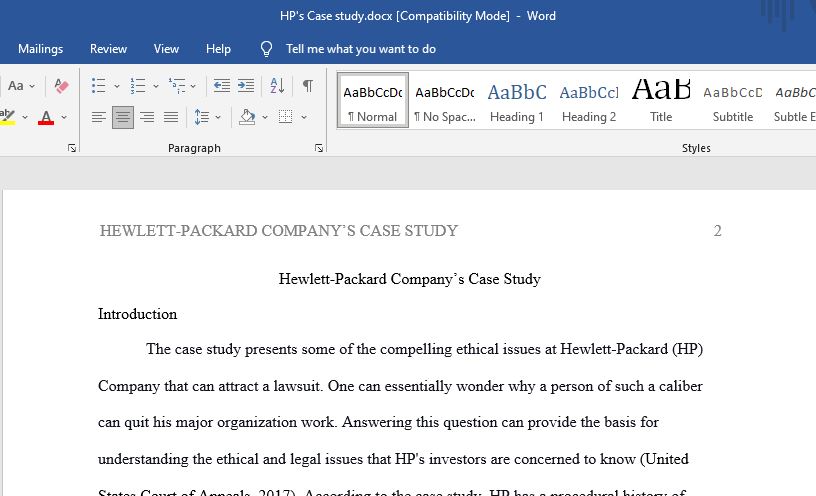Click the line starting 'understanding the ethical'
816x496 pixels.
tap(393, 459)
